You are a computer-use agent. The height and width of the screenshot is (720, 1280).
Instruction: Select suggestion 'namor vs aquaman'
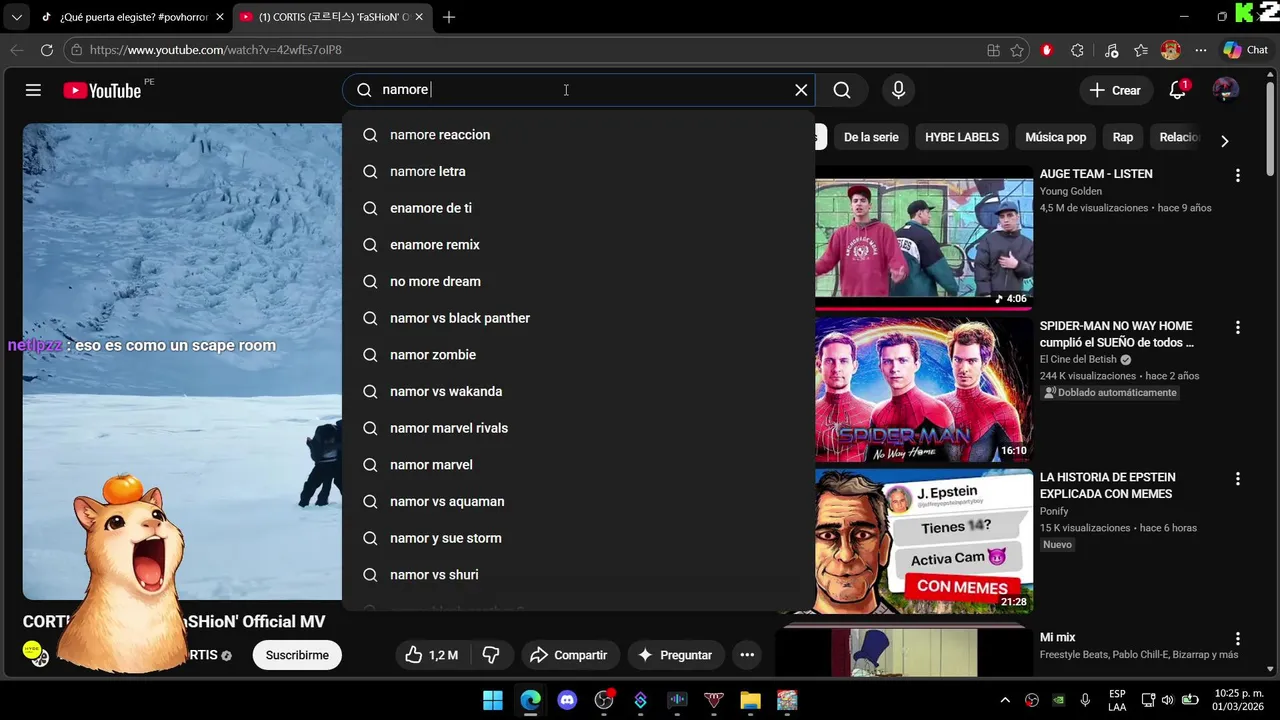point(578,502)
